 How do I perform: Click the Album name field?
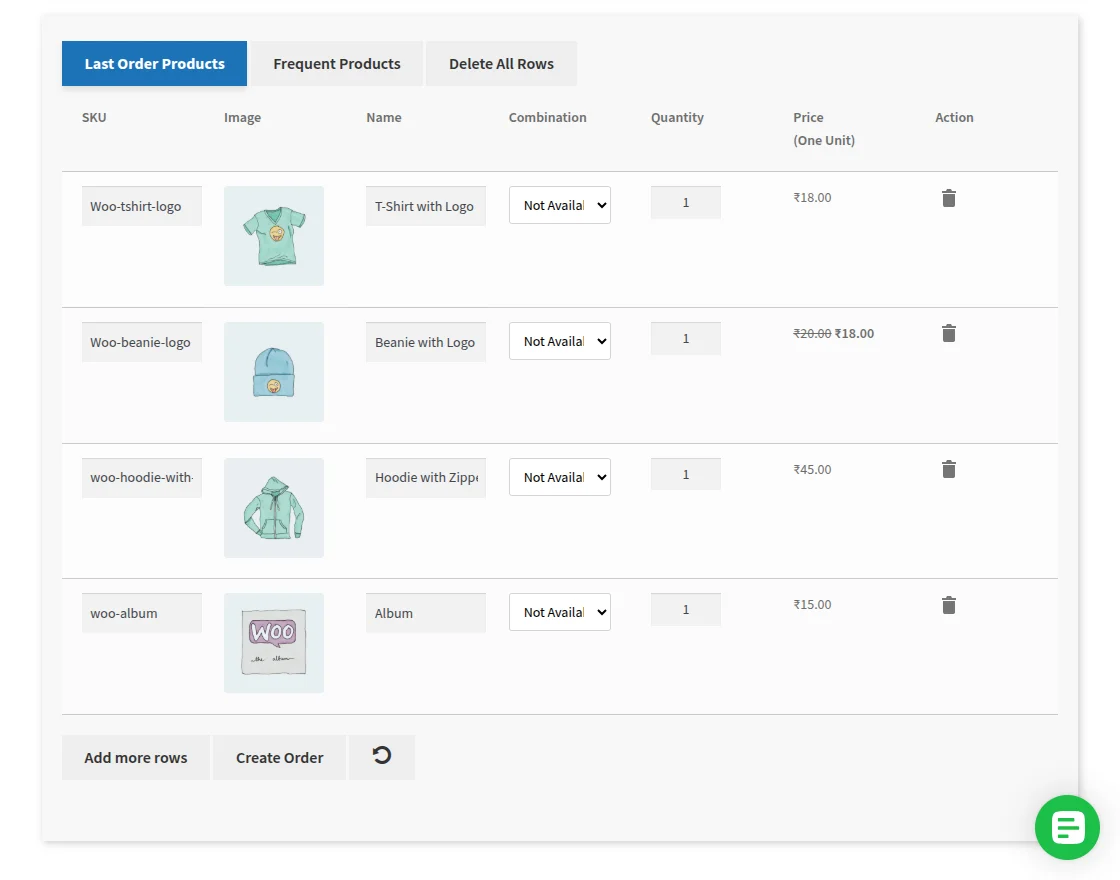tap(425, 612)
